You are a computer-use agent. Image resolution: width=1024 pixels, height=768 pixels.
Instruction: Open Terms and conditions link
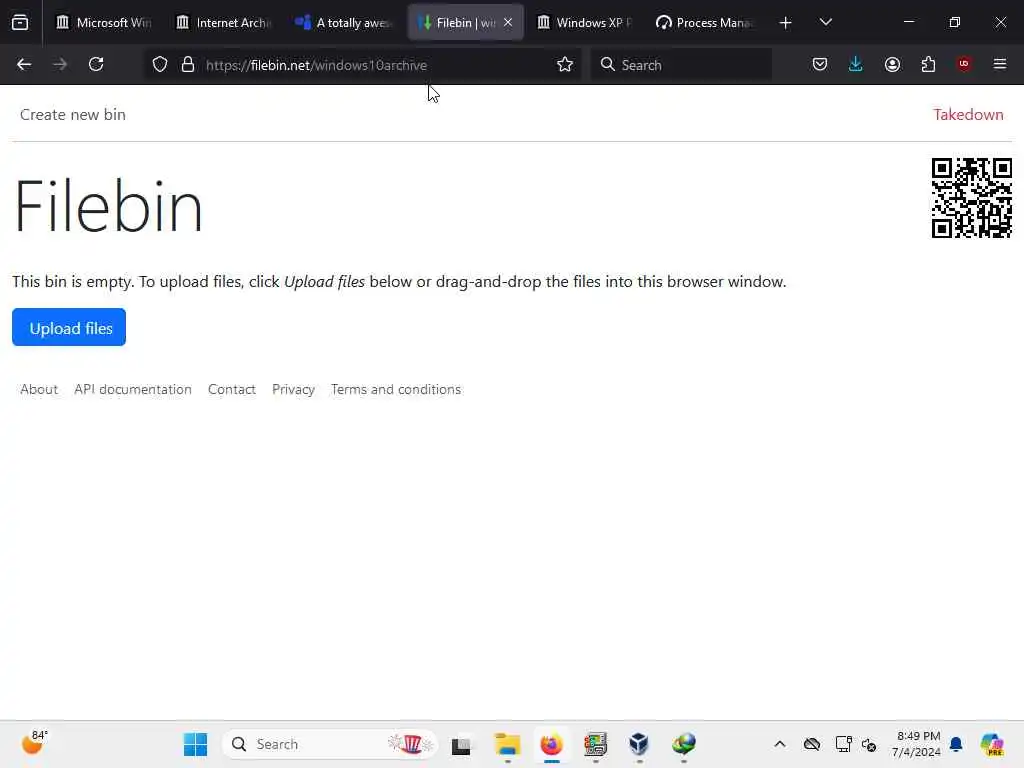(396, 390)
